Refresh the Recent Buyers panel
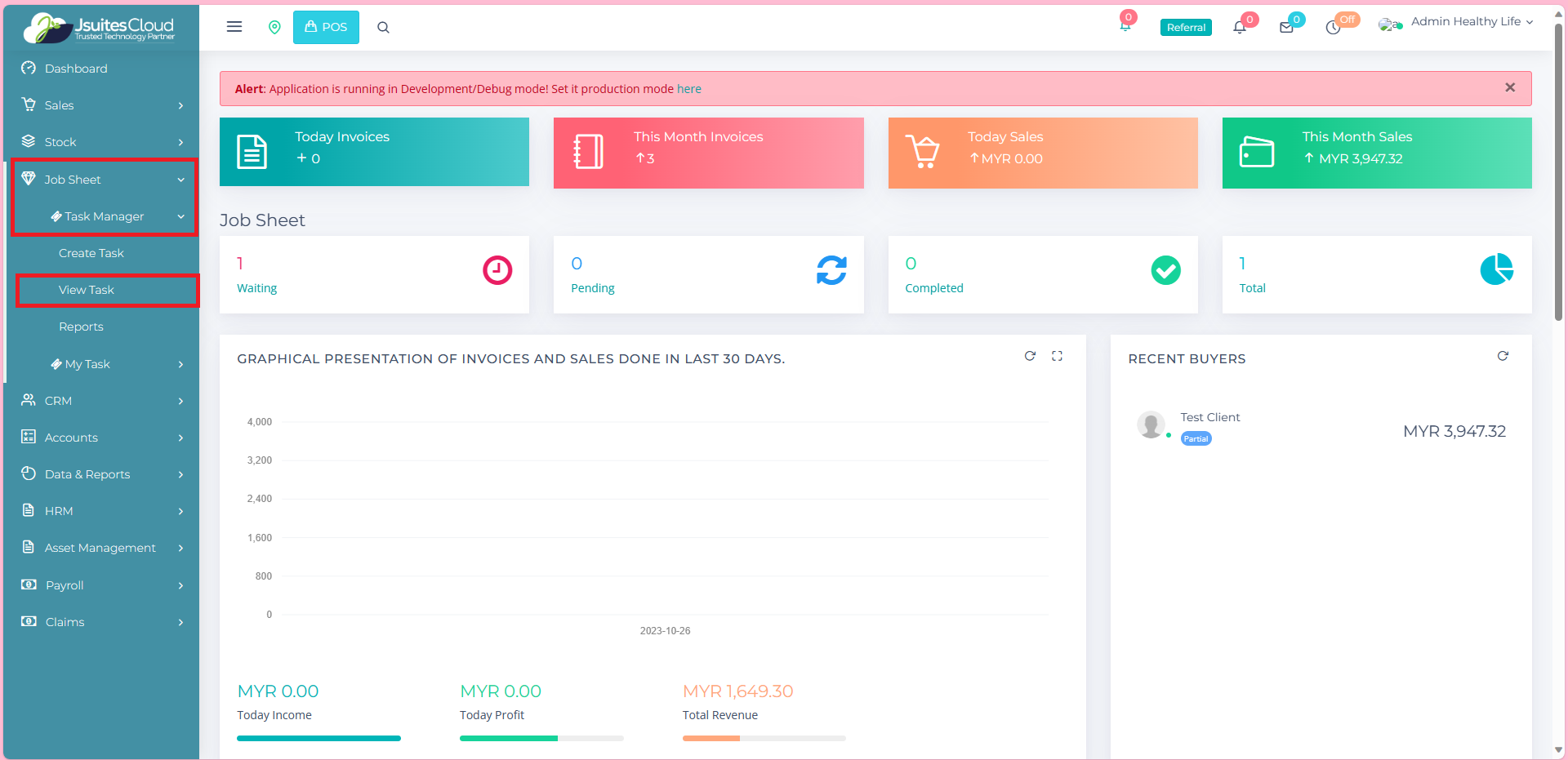 click(1503, 356)
